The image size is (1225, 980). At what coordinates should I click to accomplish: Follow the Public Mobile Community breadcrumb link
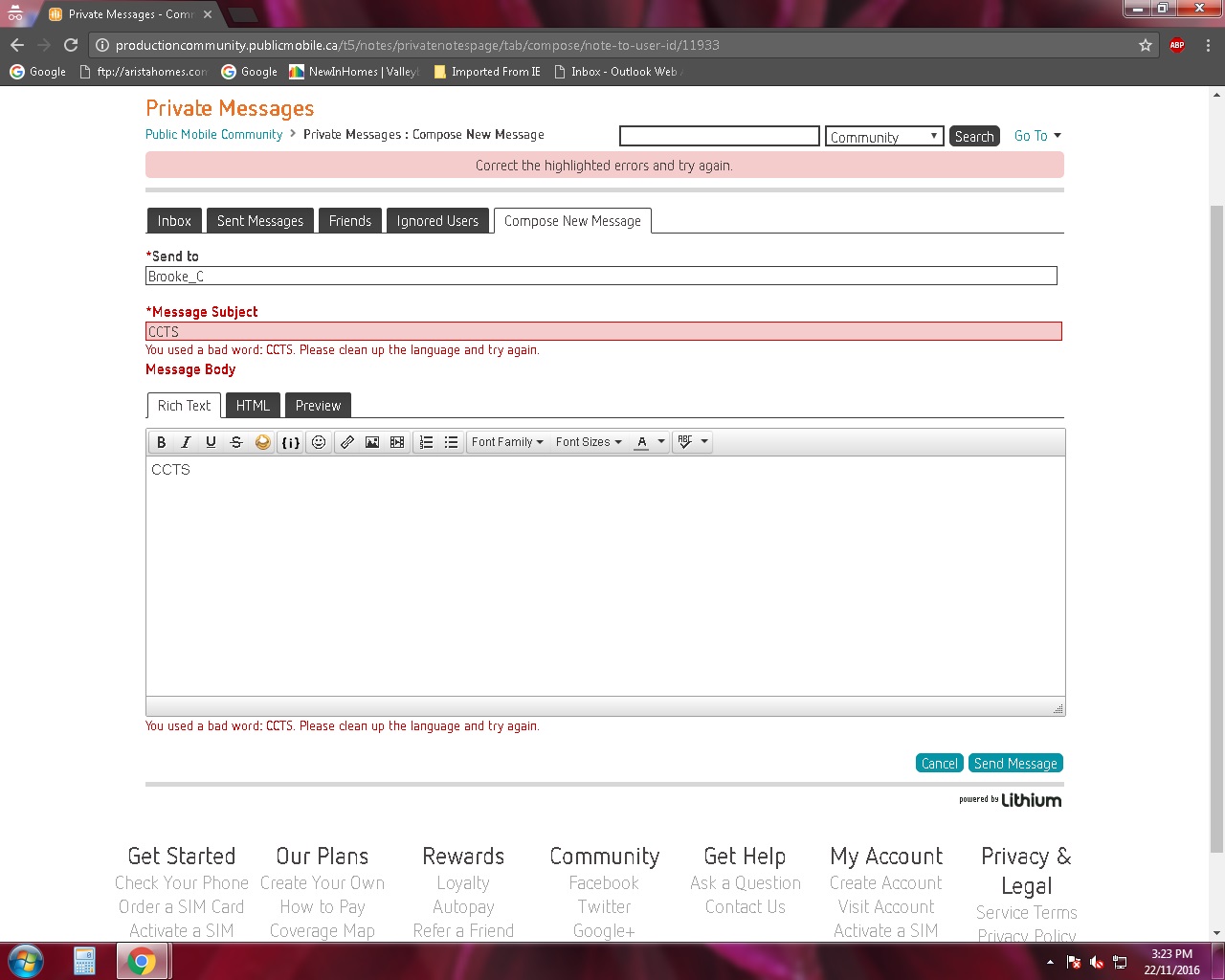(213, 135)
